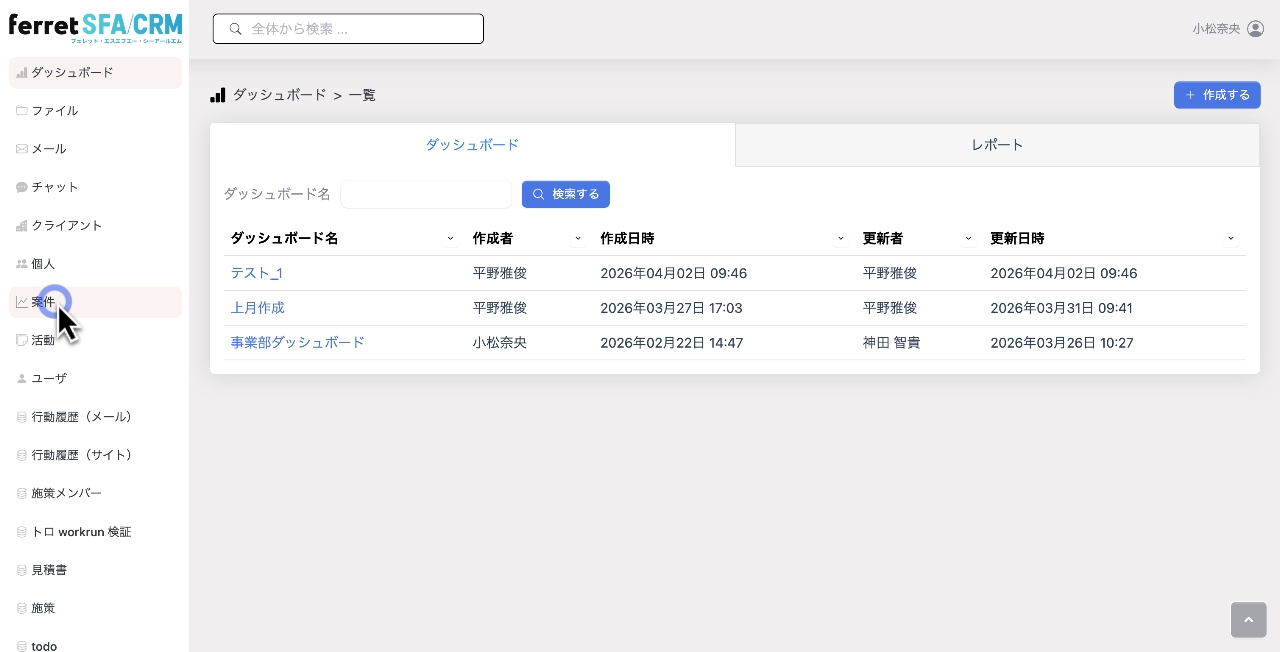Click the building icon beside クライアント
Screen dimensions: 1280x652
22,226
